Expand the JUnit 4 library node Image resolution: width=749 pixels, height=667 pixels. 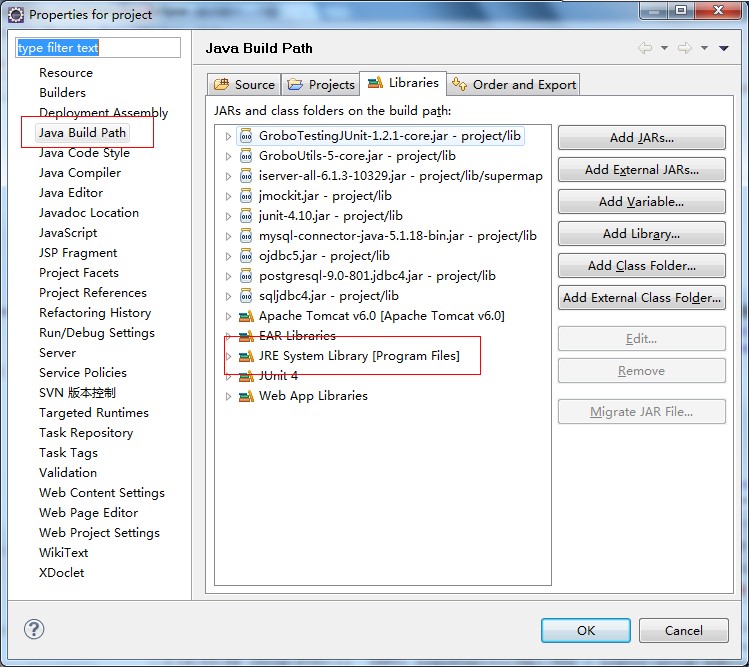[x=228, y=376]
